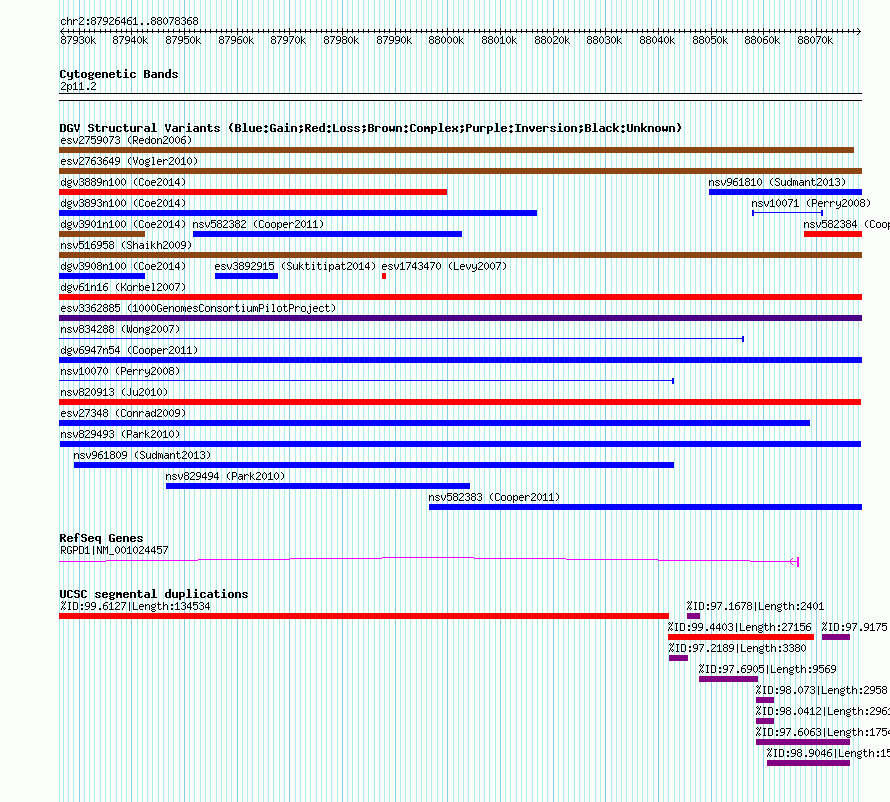This screenshot has width=890, height=802.
Task: Click nsv961809 (Sudmant2013) variant label
Action: tap(142, 455)
